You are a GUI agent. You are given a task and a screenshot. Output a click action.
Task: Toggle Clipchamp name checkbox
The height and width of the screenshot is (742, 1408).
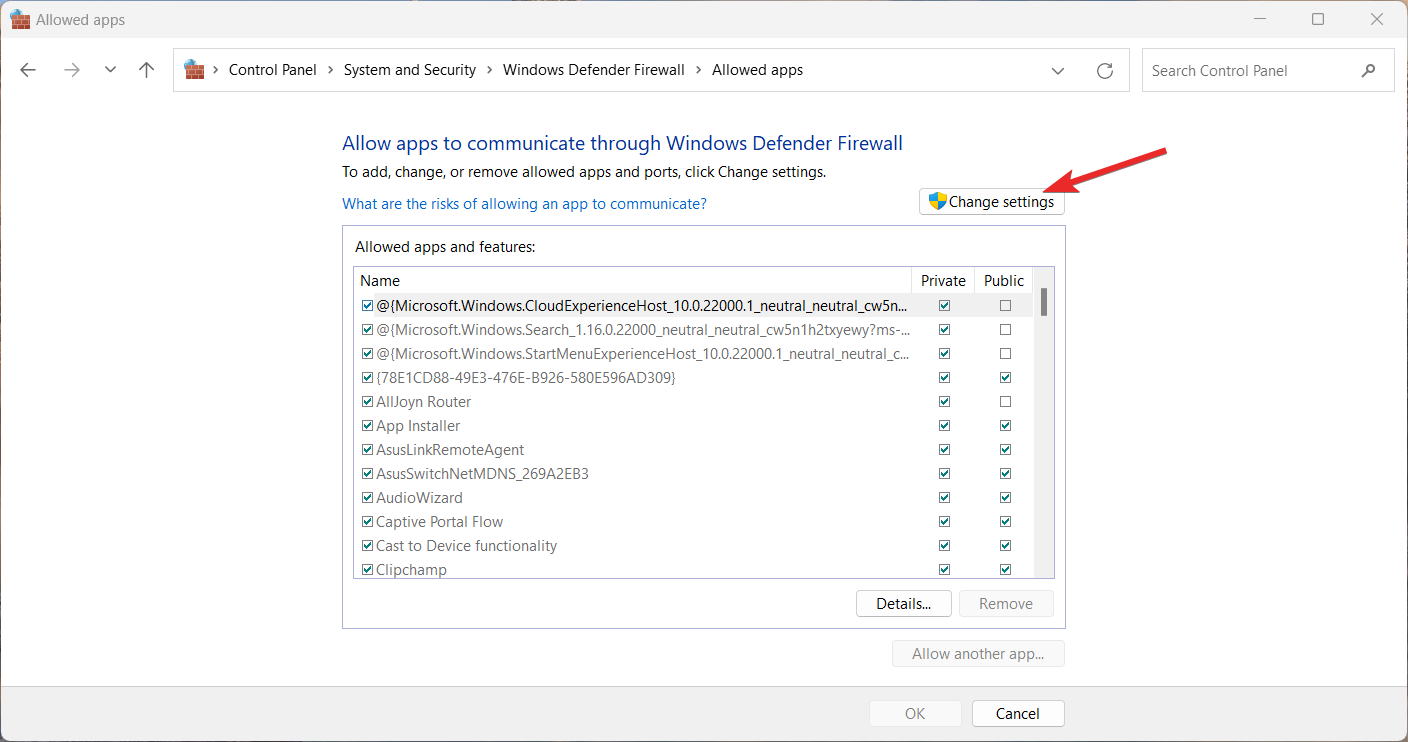[x=367, y=569]
